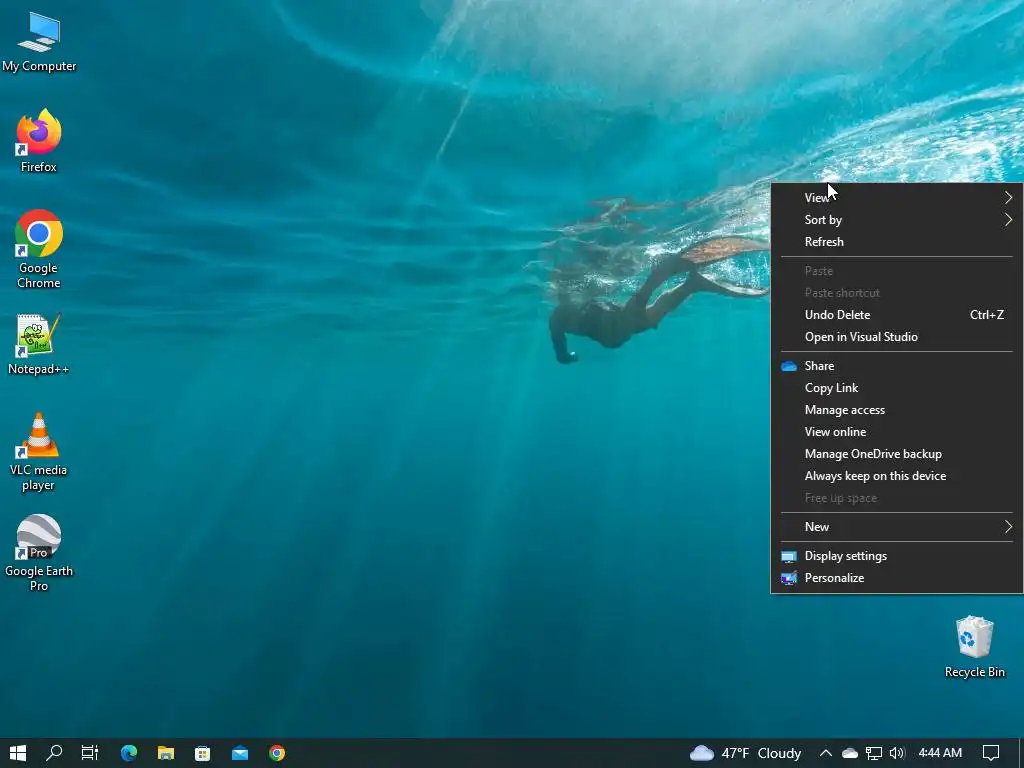Image resolution: width=1024 pixels, height=768 pixels.
Task: Choose Manage access menu entry
Action: point(897,410)
